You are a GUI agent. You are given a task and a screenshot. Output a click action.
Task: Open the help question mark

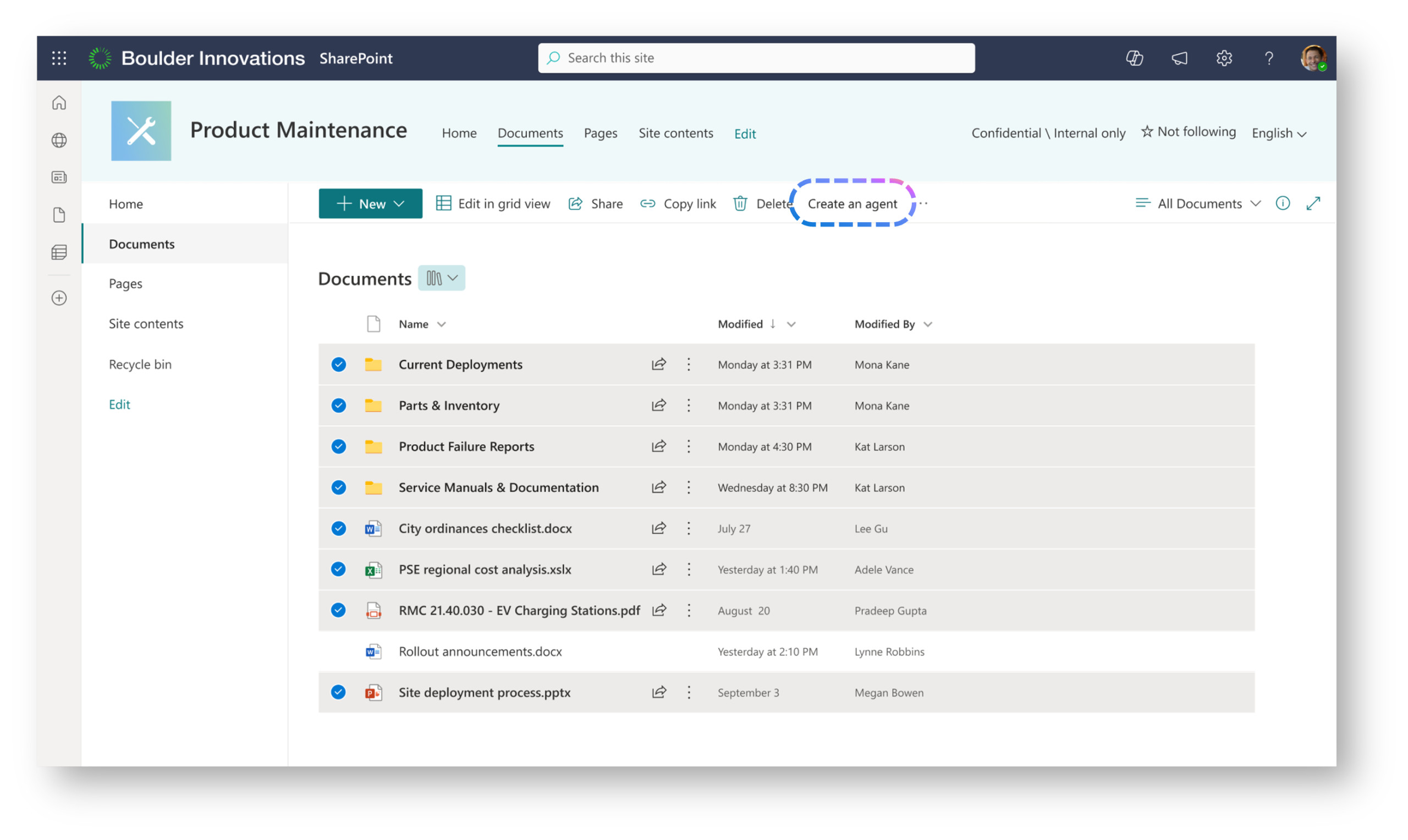[1269, 58]
